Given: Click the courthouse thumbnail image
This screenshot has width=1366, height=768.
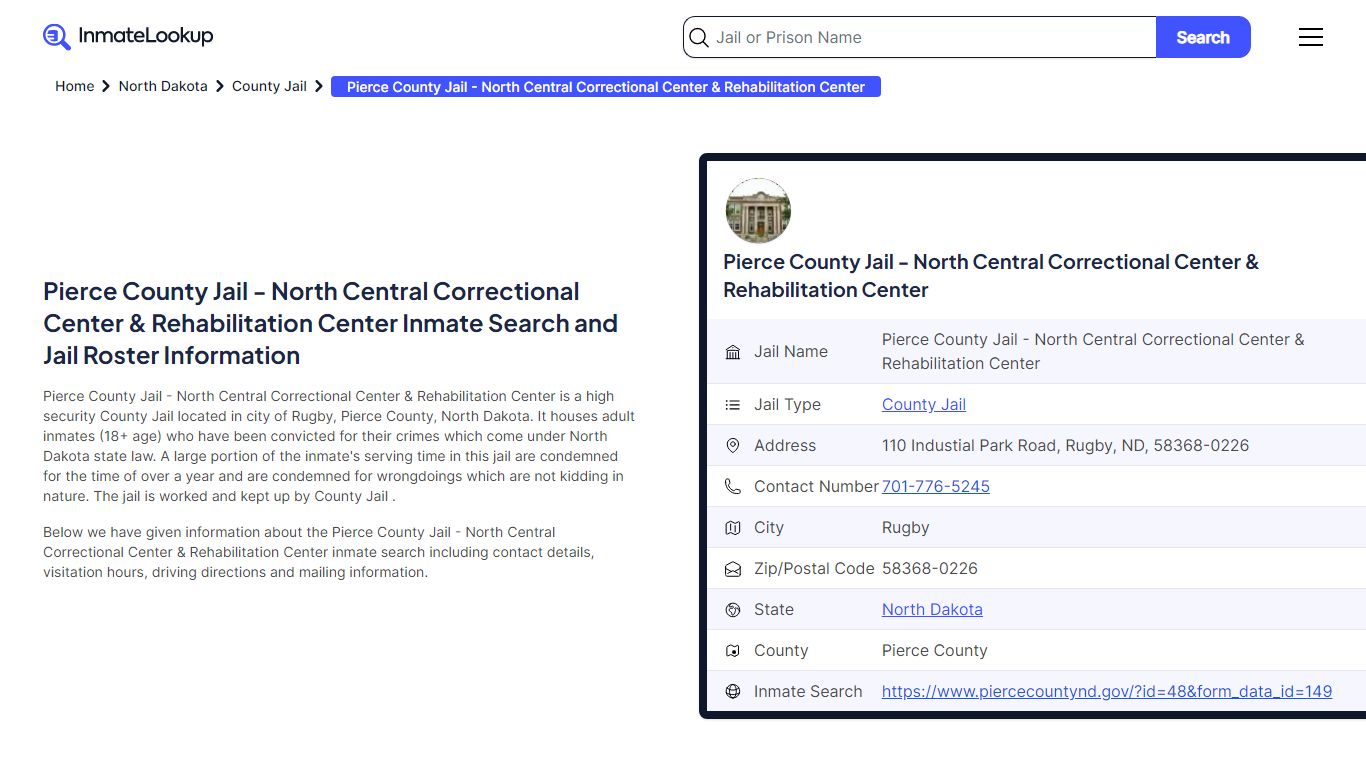Looking at the screenshot, I should (x=758, y=211).
